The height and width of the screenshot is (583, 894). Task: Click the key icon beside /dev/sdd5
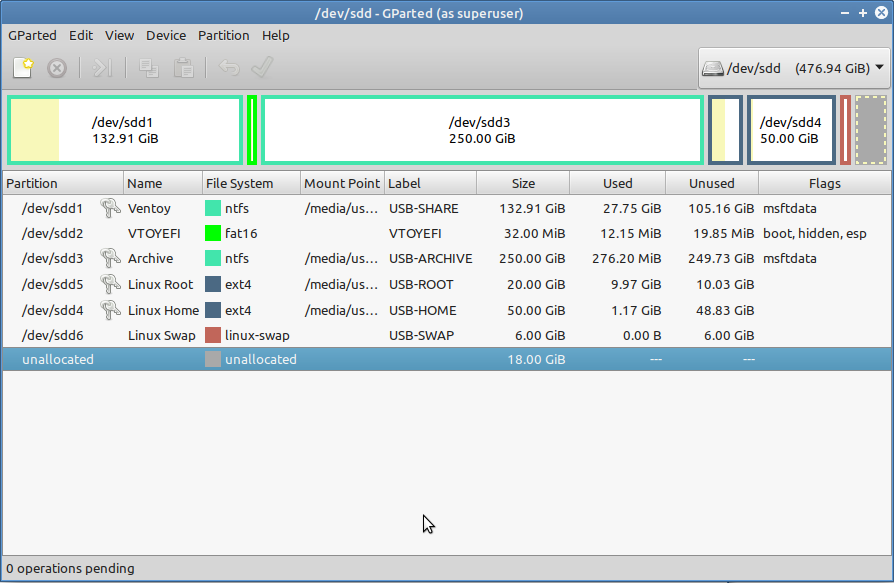pyautogui.click(x=110, y=284)
